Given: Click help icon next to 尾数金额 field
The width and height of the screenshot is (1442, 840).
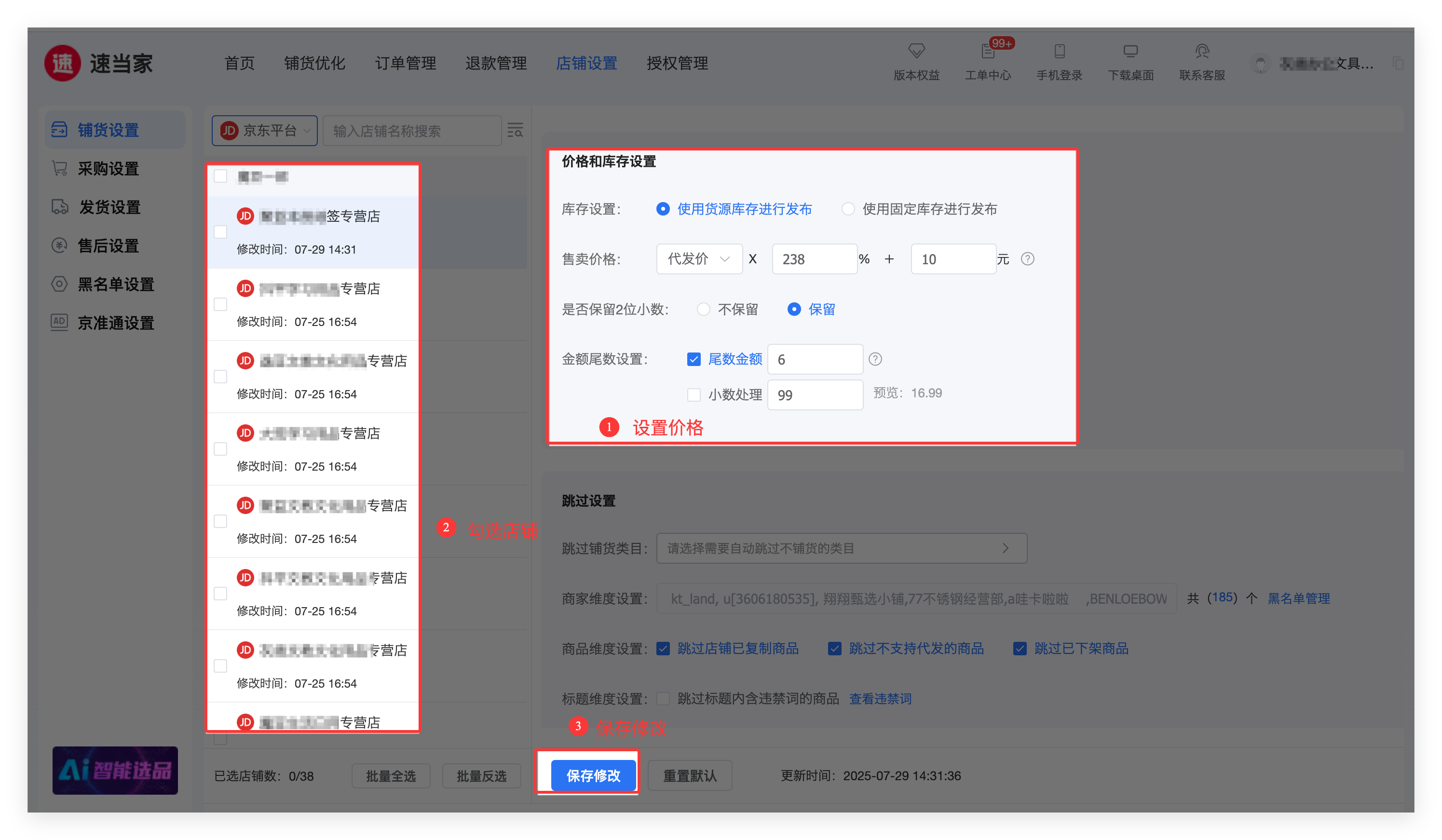Looking at the screenshot, I should pos(875,359).
